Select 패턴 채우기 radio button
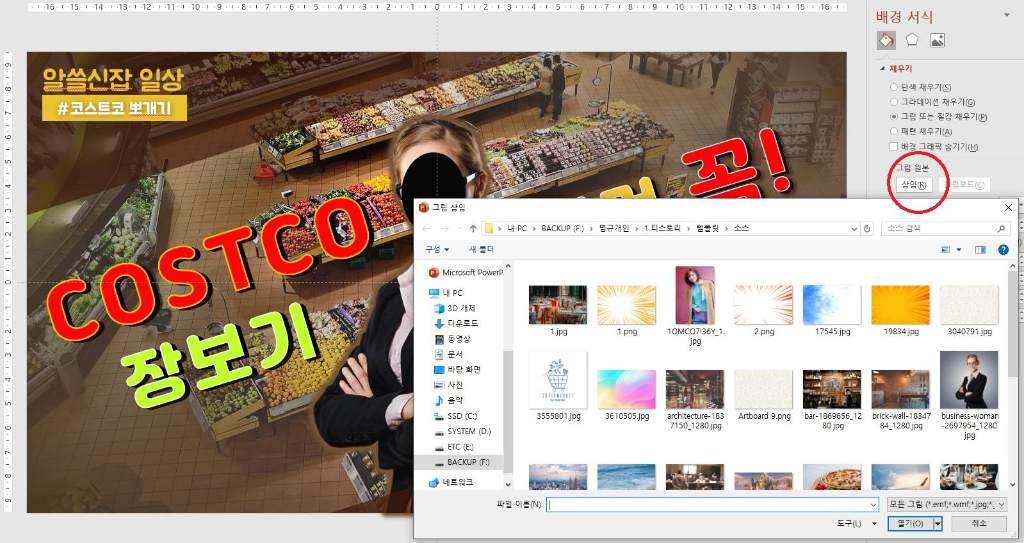The width and height of the screenshot is (1024, 543). [x=893, y=131]
